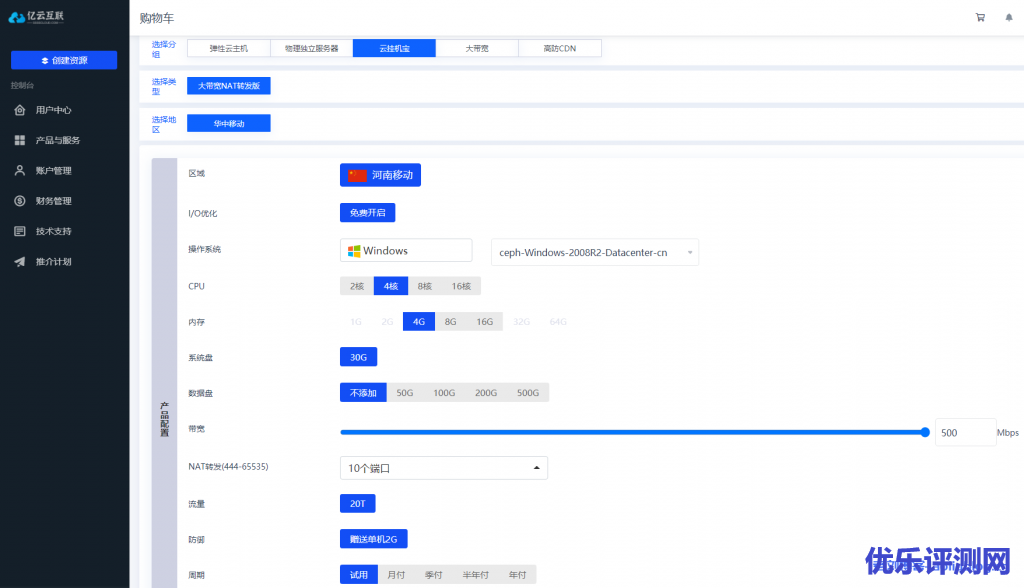Open the Windows operating system selector
The image size is (1024, 588).
[405, 251]
